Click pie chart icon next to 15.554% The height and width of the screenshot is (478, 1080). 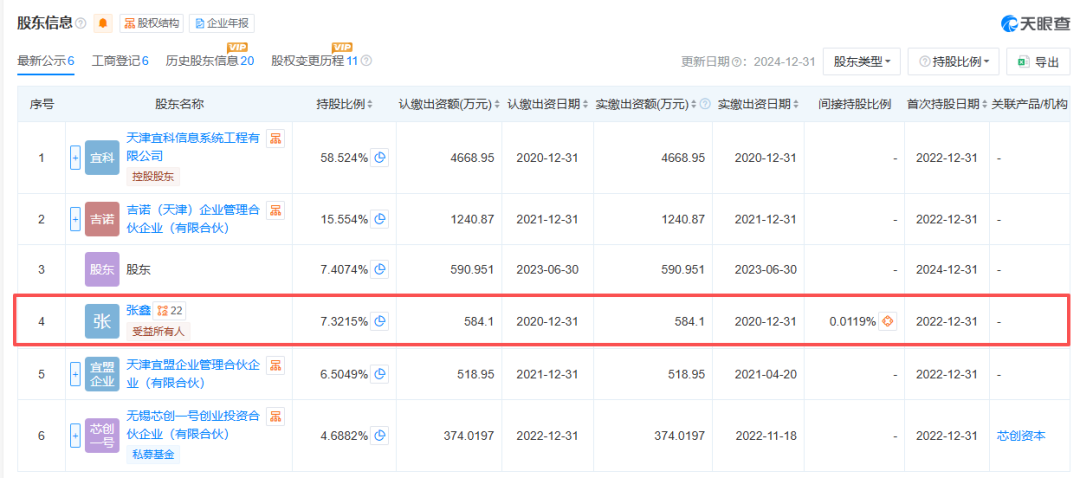tap(380, 219)
